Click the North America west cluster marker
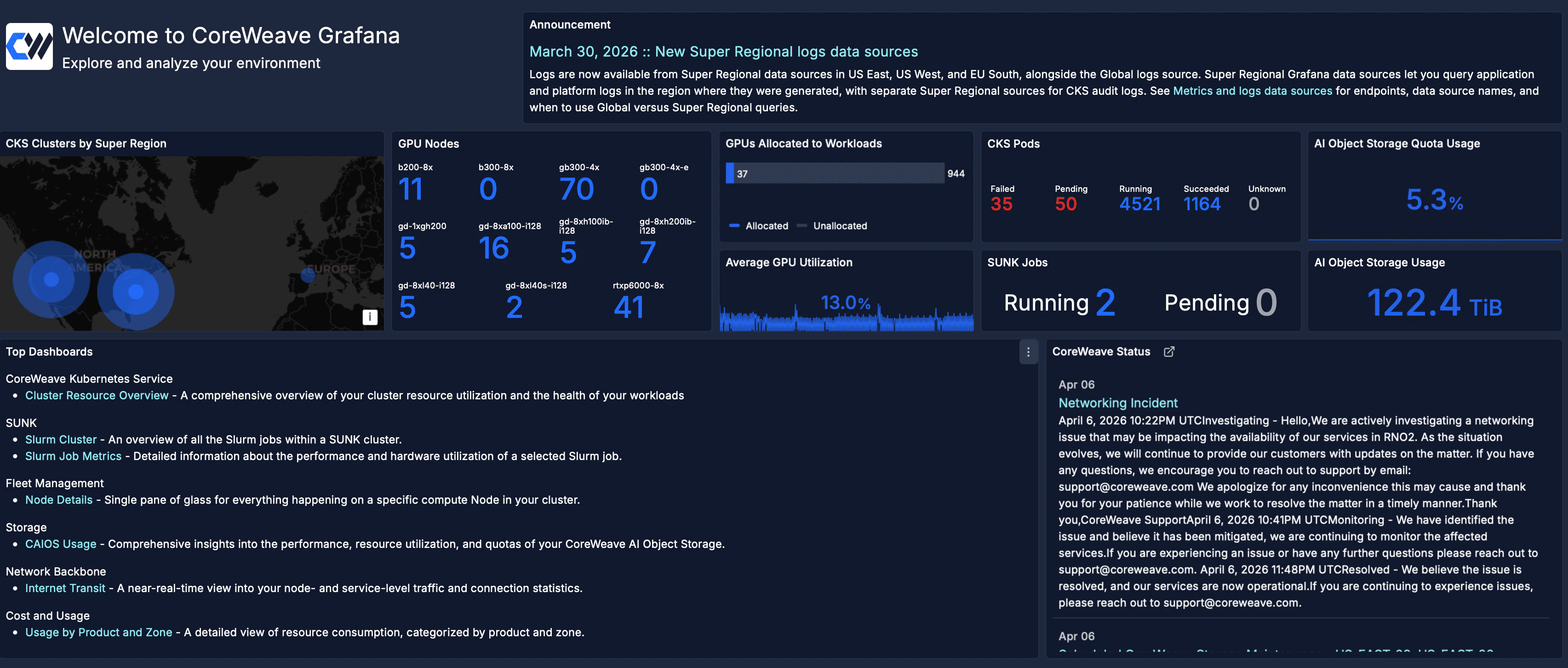The image size is (1568, 668). [51, 280]
